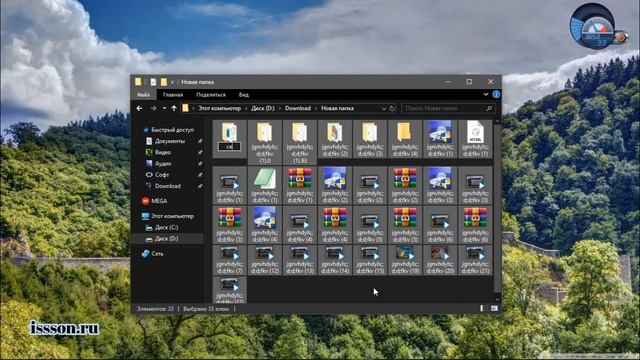Screen dimensions: 640x360
Task: Open the Главная ribbon tab
Action: click(173, 95)
